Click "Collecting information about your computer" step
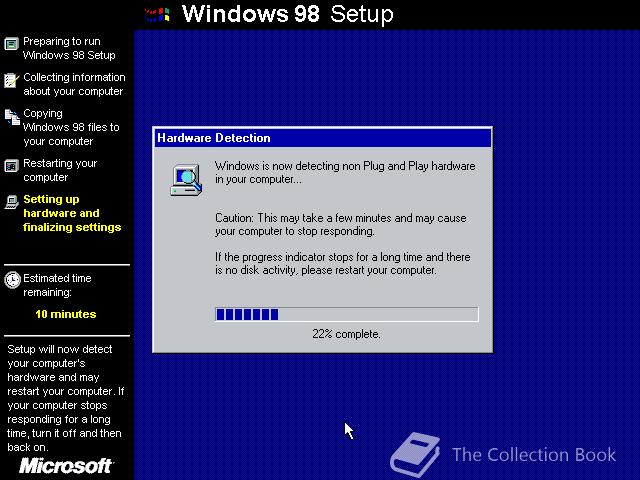This screenshot has width=640, height=480. tap(74, 84)
